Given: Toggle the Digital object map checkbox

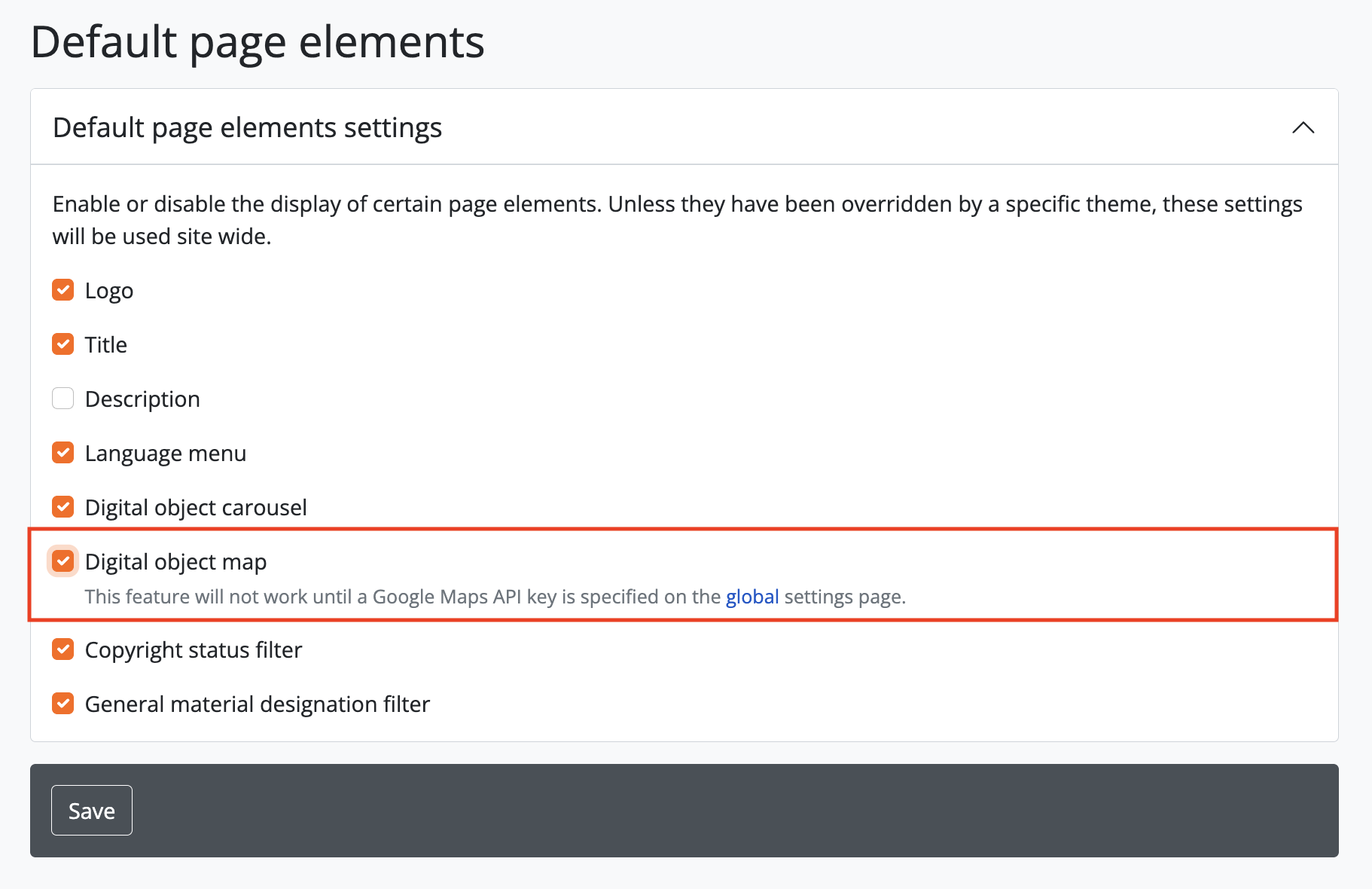Looking at the screenshot, I should (x=63, y=561).
